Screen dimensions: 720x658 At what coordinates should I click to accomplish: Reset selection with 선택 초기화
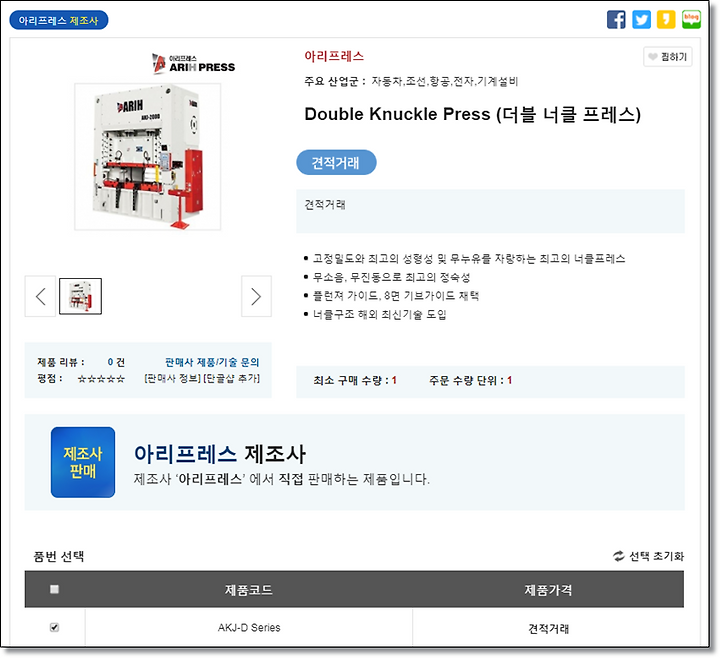click(648, 556)
